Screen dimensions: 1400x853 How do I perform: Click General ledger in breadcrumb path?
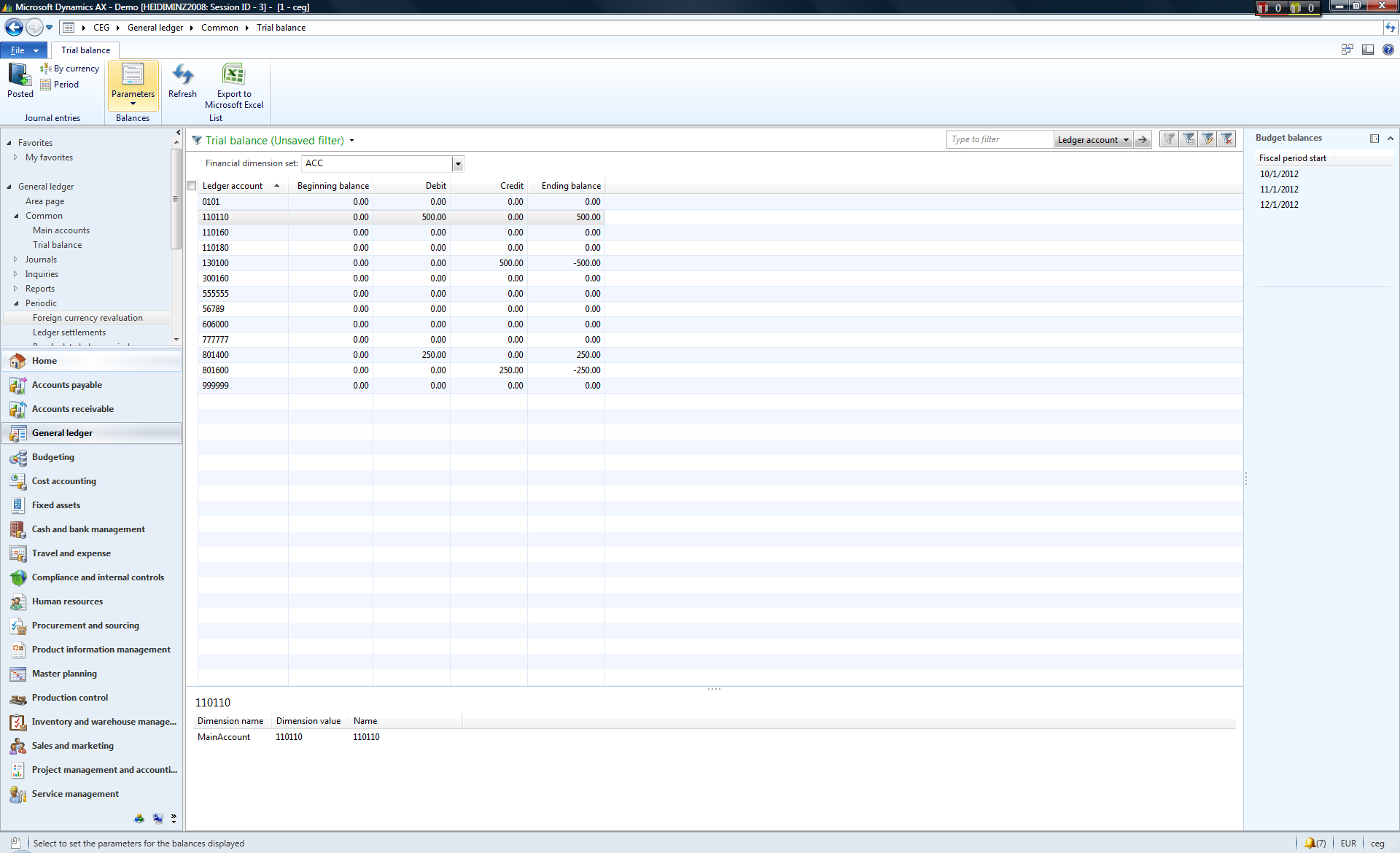[155, 28]
